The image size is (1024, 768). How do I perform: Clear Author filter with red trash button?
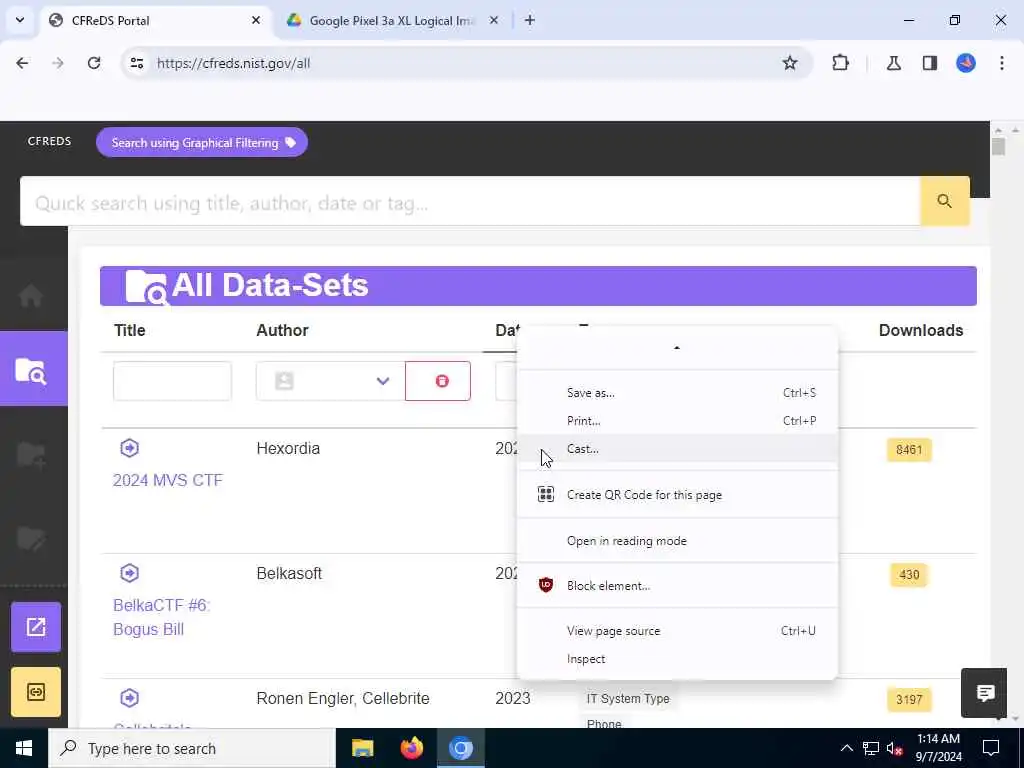click(438, 381)
